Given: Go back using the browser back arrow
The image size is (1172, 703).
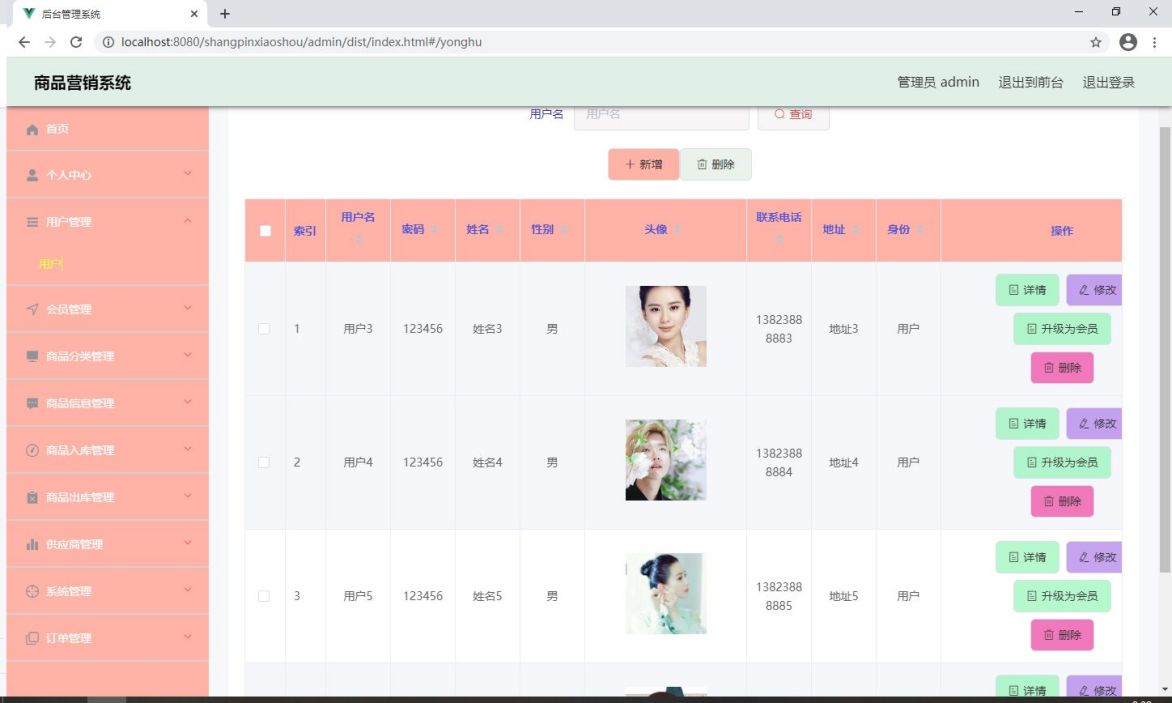Looking at the screenshot, I should click(x=24, y=42).
